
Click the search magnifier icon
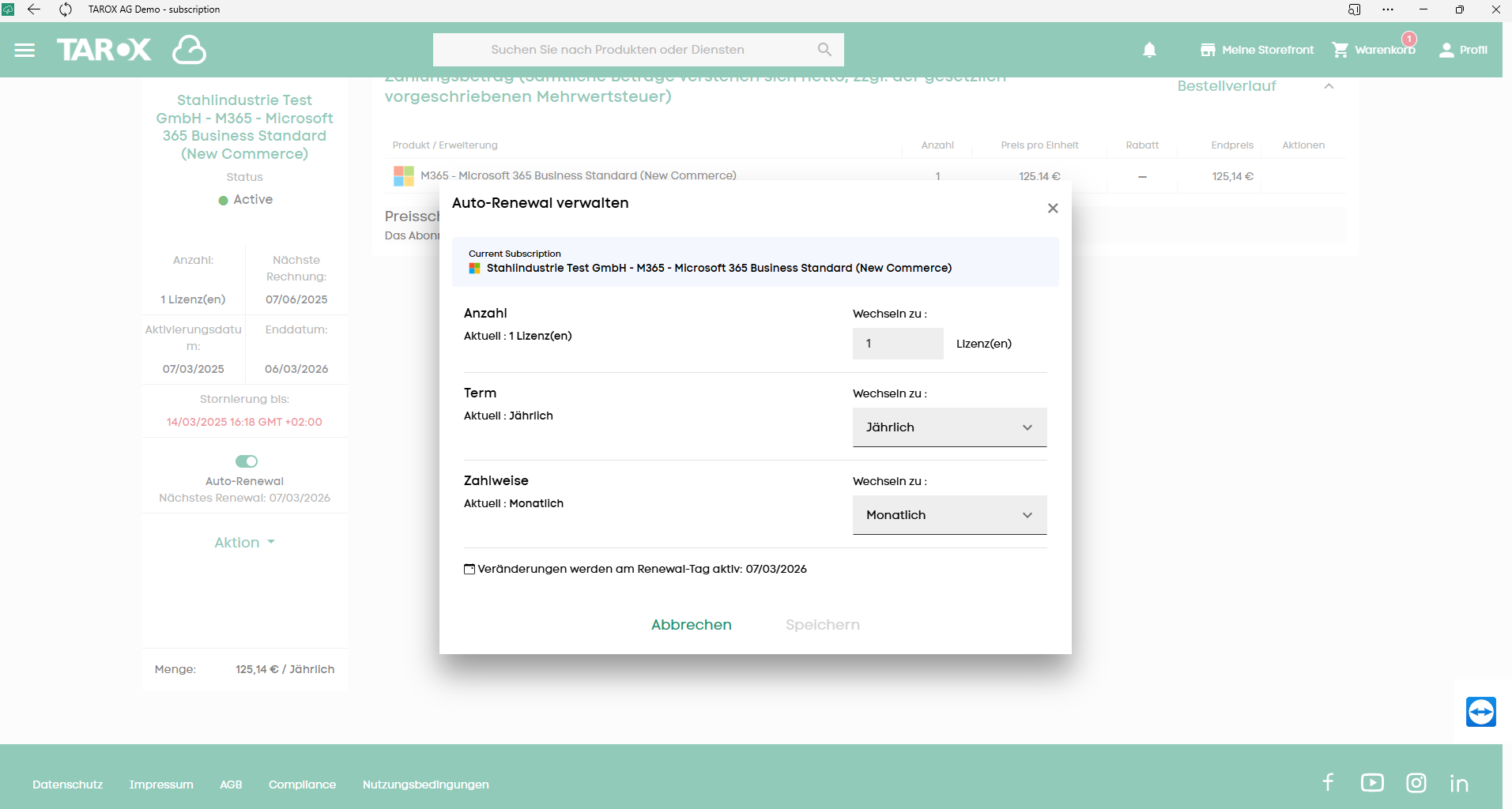[824, 50]
